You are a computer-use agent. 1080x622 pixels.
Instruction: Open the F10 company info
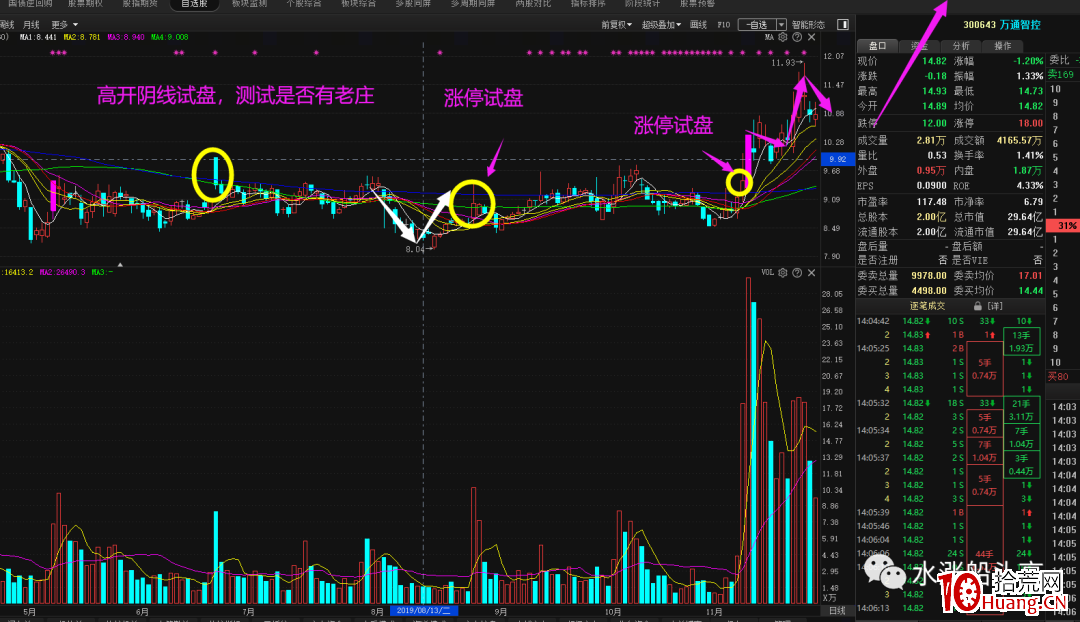click(723, 25)
